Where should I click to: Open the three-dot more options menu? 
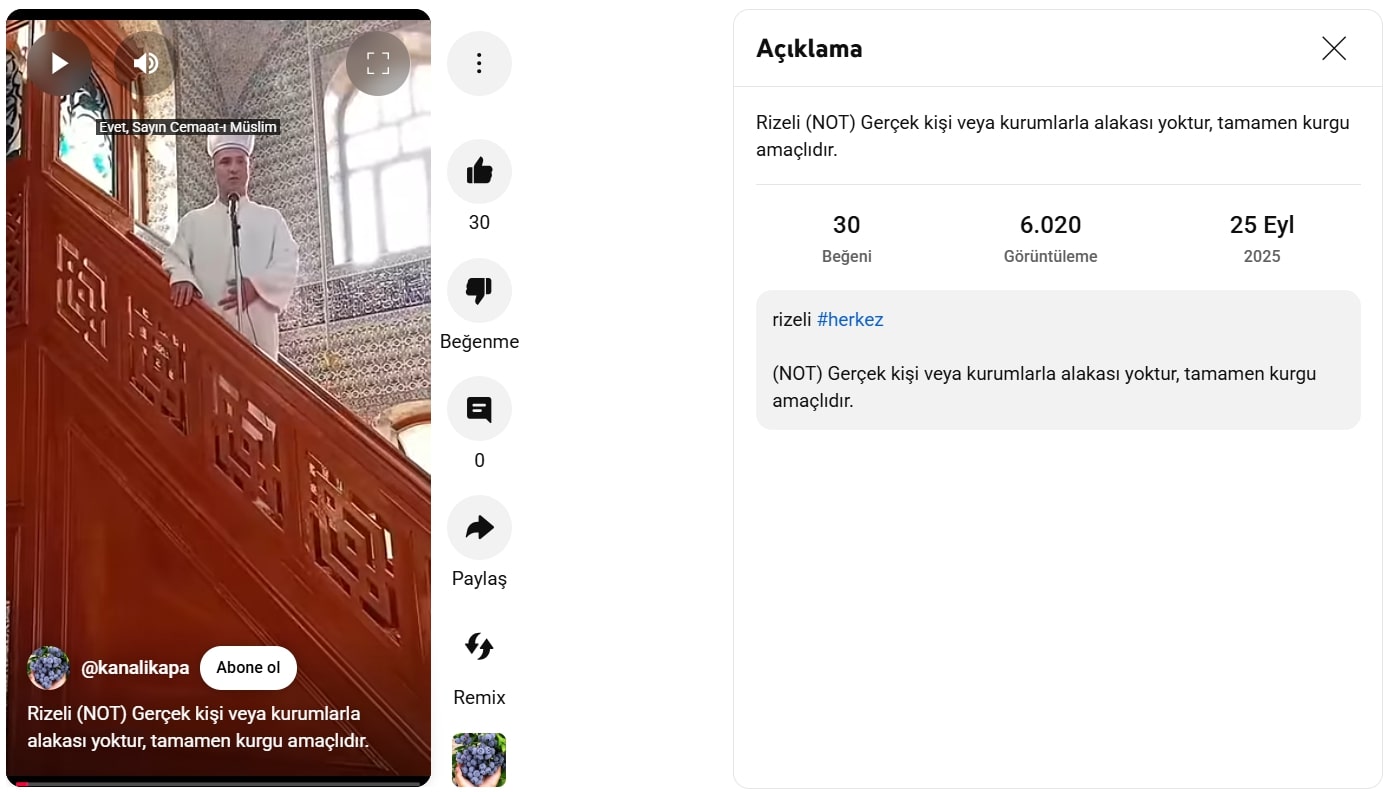[479, 64]
